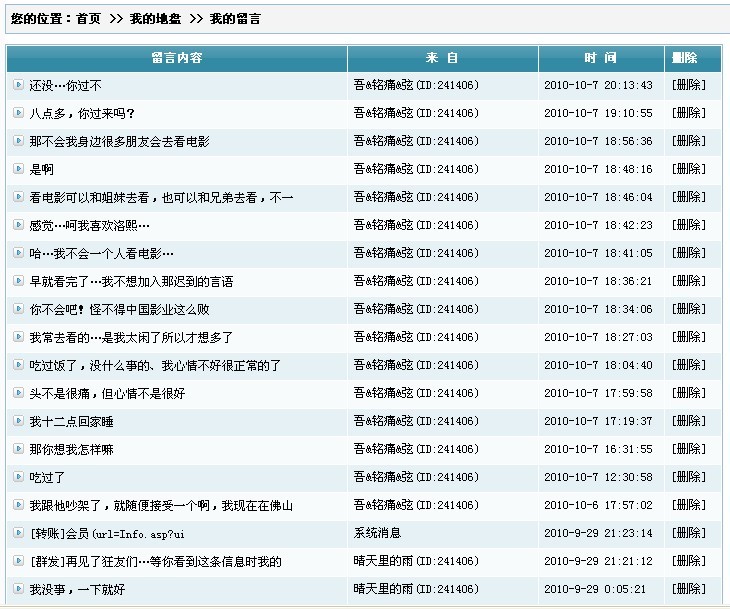Click arrow icon beside 我跟他吵架了 message
This screenshot has height=609, width=730.
pos(18,505)
